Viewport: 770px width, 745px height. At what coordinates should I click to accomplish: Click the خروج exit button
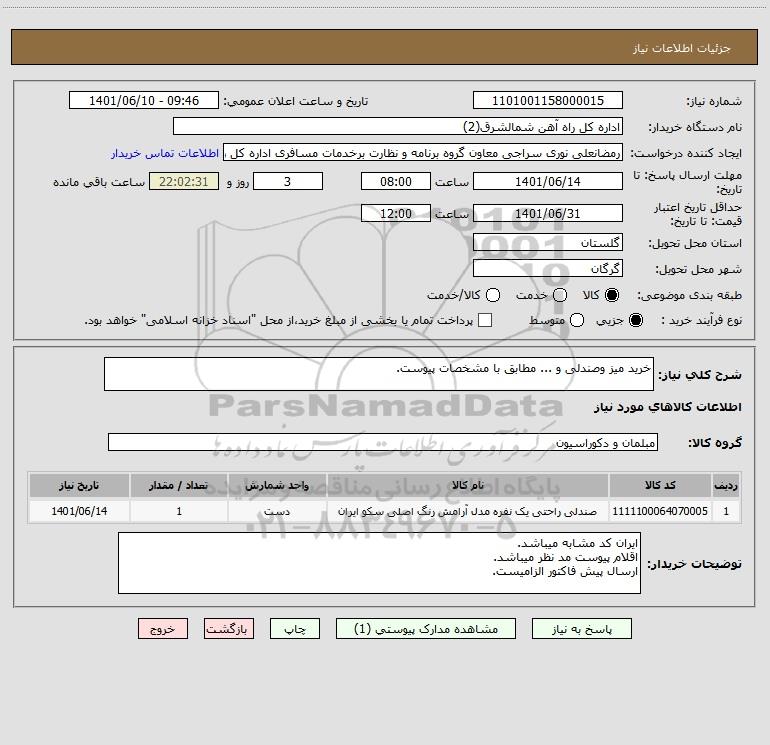pyautogui.click(x=163, y=629)
